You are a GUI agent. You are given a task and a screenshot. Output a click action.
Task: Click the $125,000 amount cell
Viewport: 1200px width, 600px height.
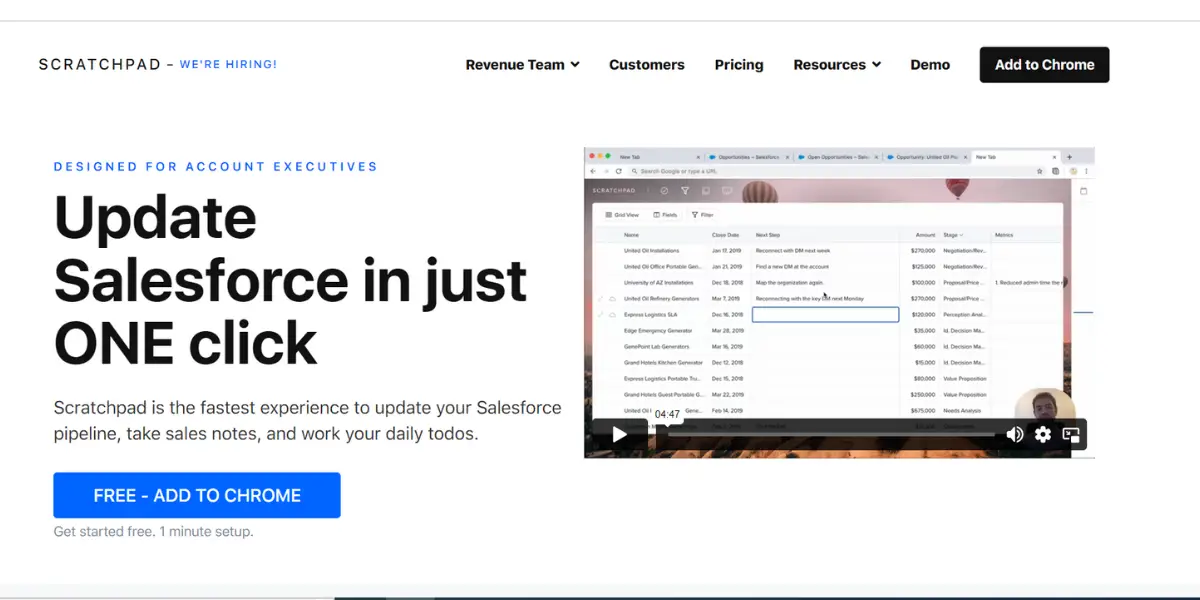pos(923,267)
